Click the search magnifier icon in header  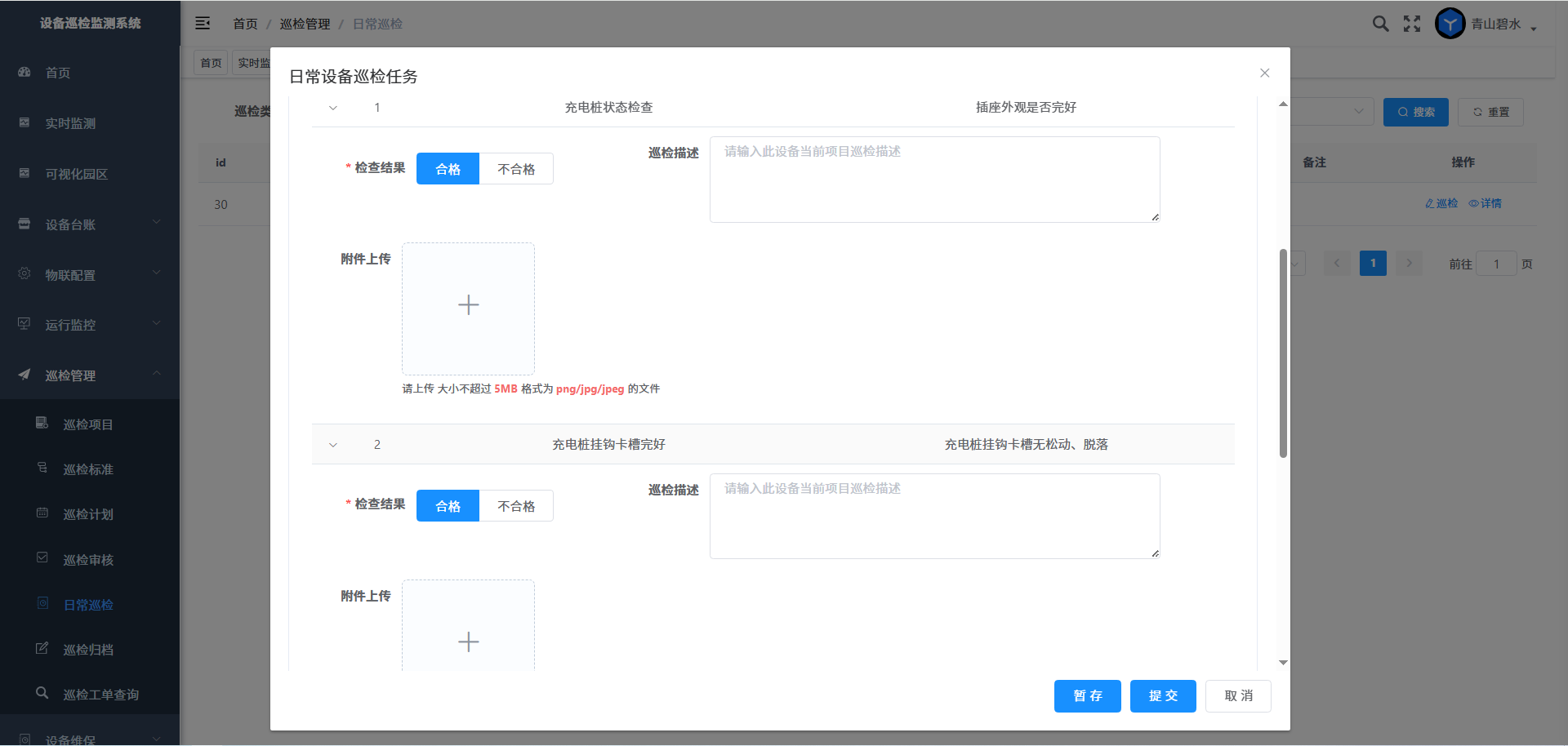pyautogui.click(x=1380, y=24)
